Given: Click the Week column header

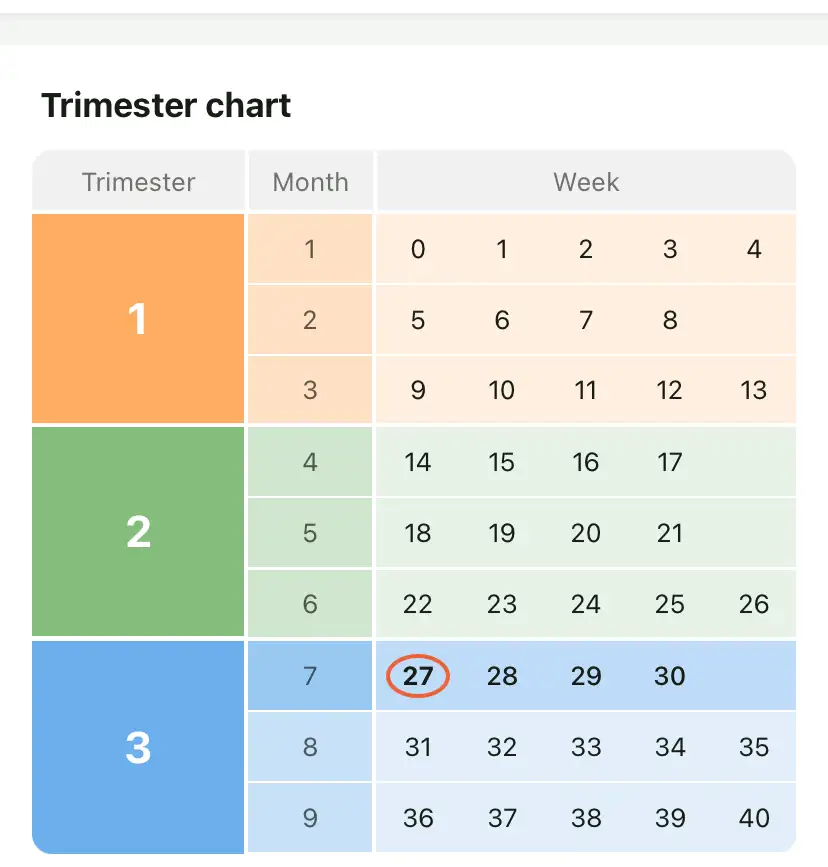Looking at the screenshot, I should pyautogui.click(x=586, y=182).
